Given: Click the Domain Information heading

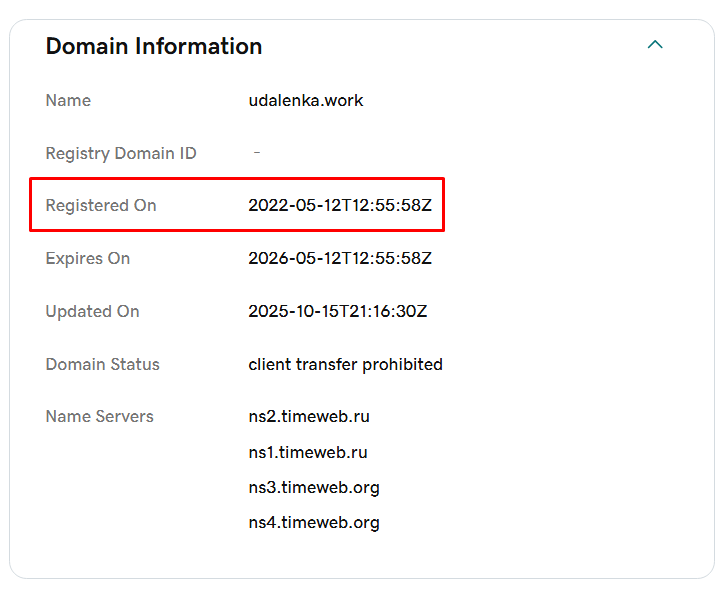Looking at the screenshot, I should pos(154,46).
